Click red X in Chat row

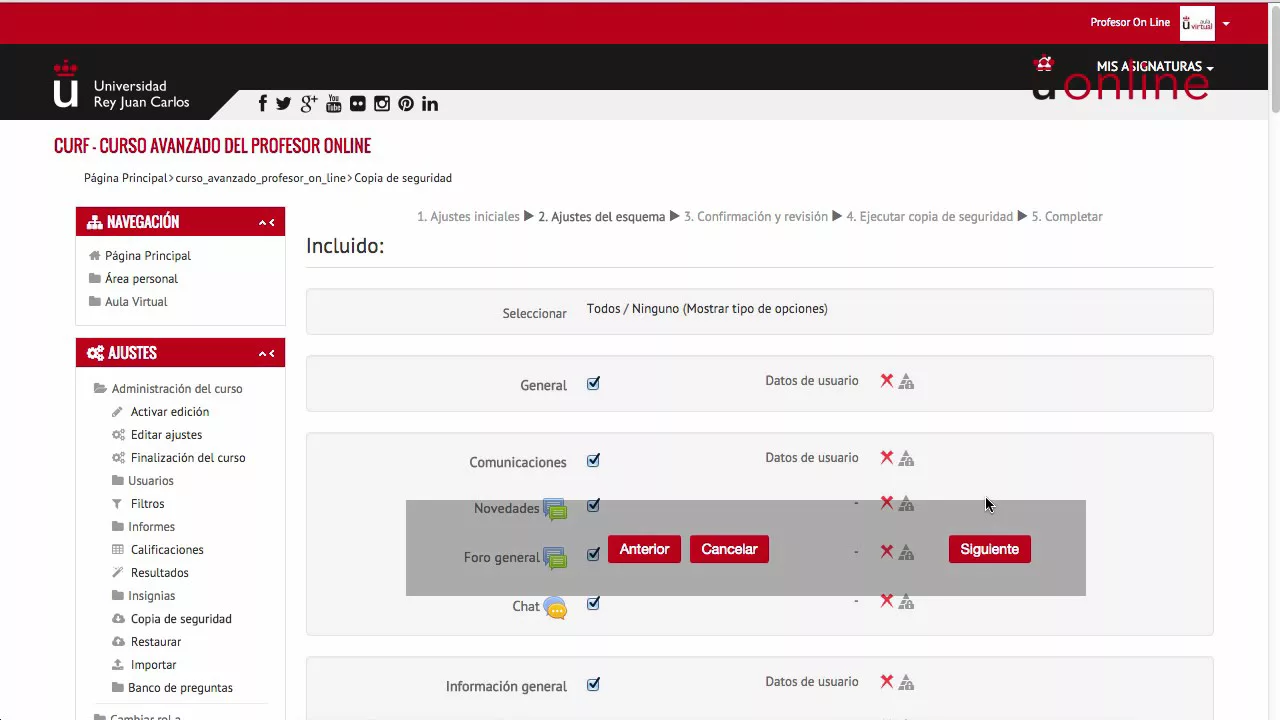click(886, 600)
